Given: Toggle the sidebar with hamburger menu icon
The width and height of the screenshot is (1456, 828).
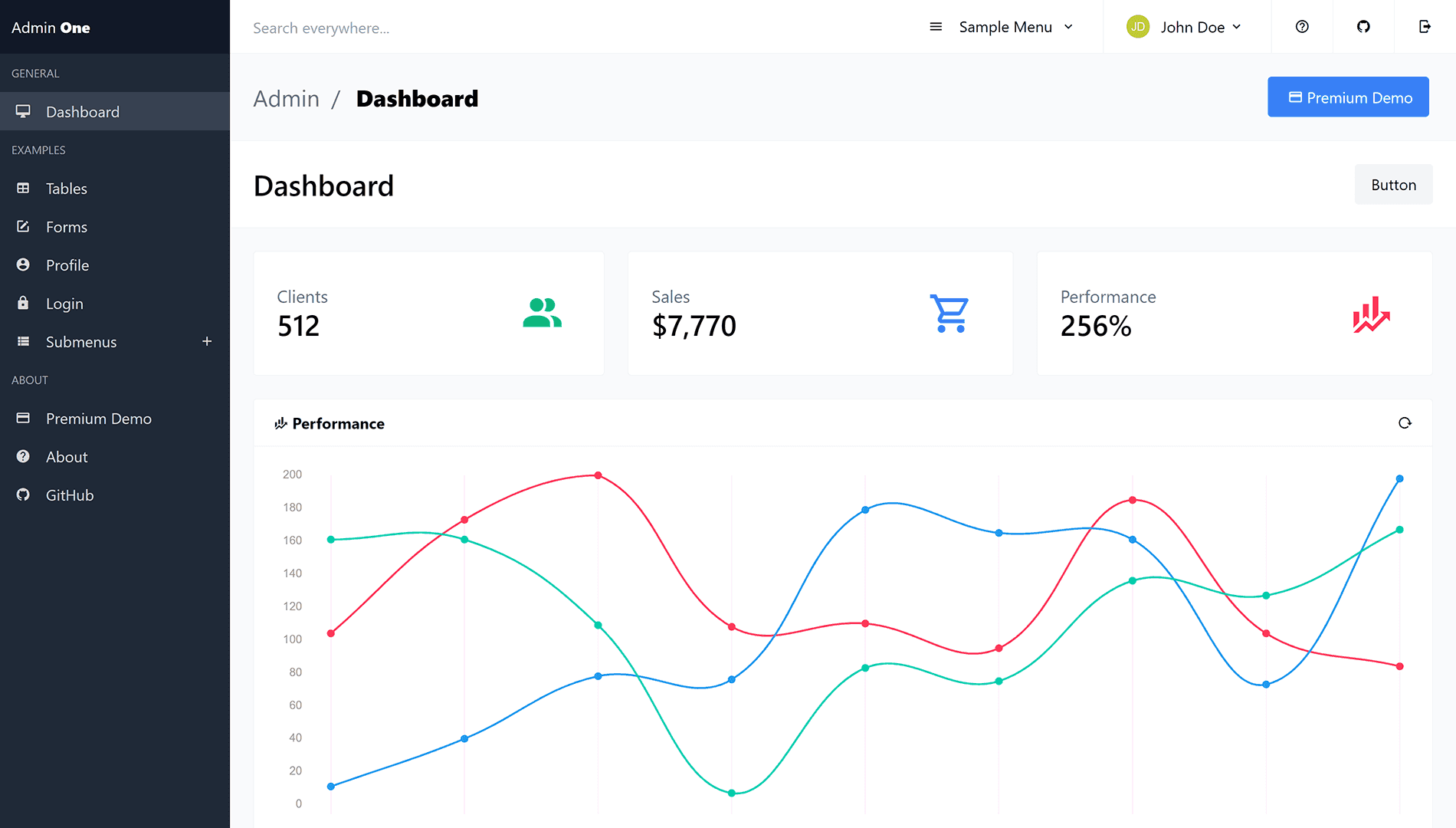Looking at the screenshot, I should coord(936,26).
